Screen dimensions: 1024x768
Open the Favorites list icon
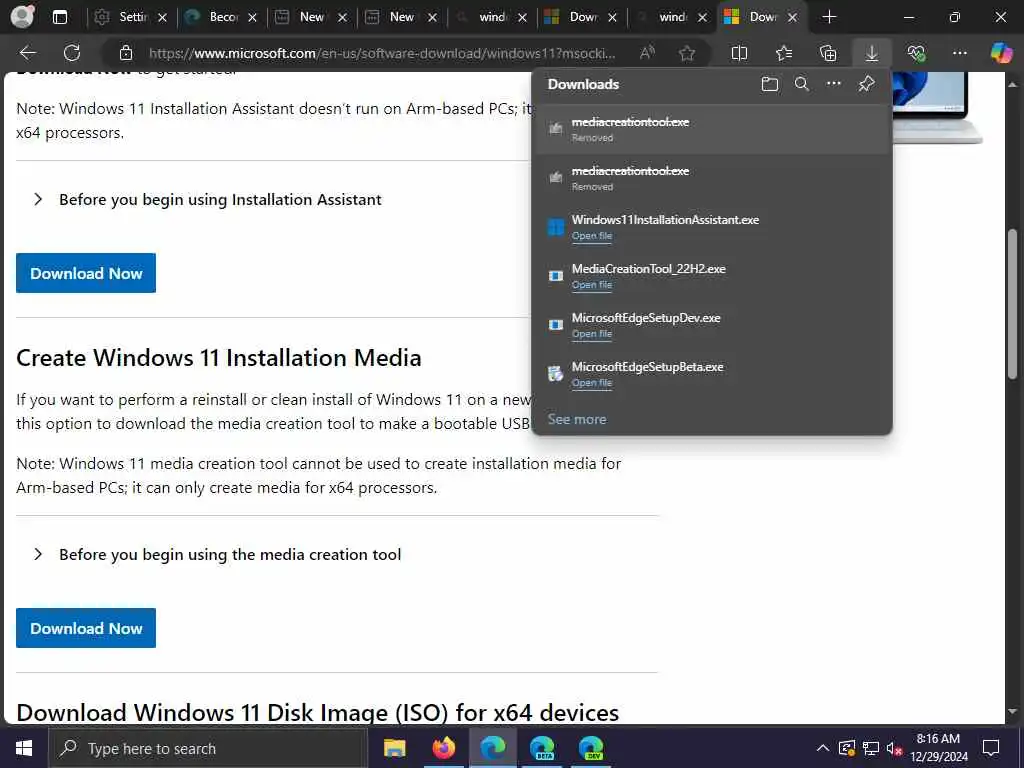(x=784, y=53)
